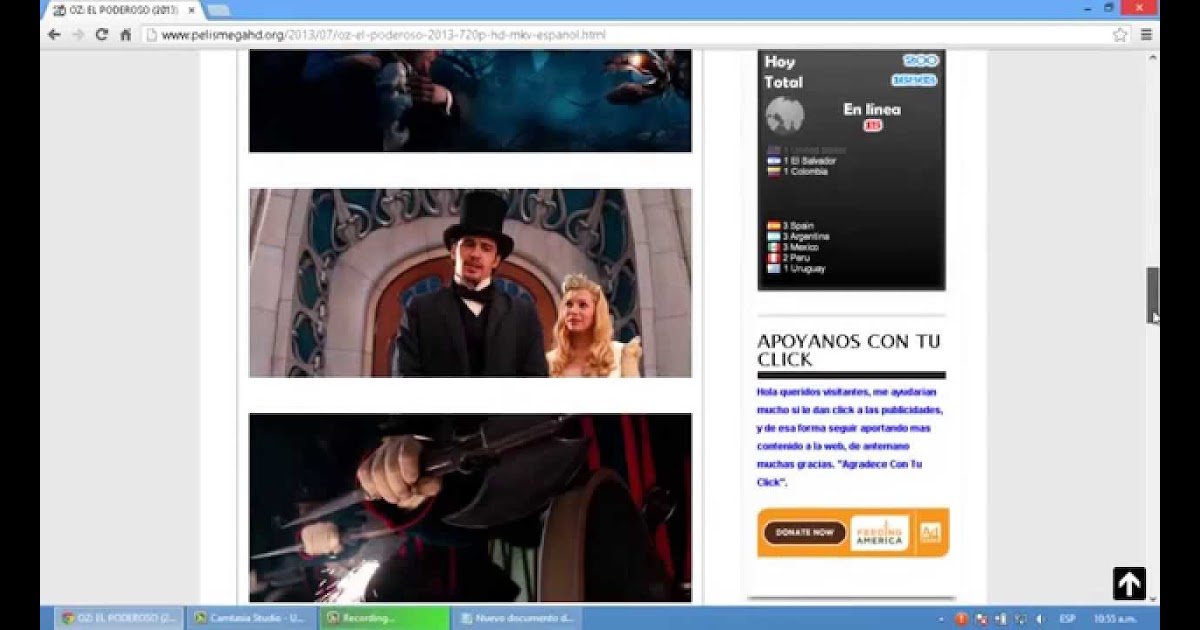Click the back-to-top arrow button
1200x630 pixels.
click(x=1129, y=584)
